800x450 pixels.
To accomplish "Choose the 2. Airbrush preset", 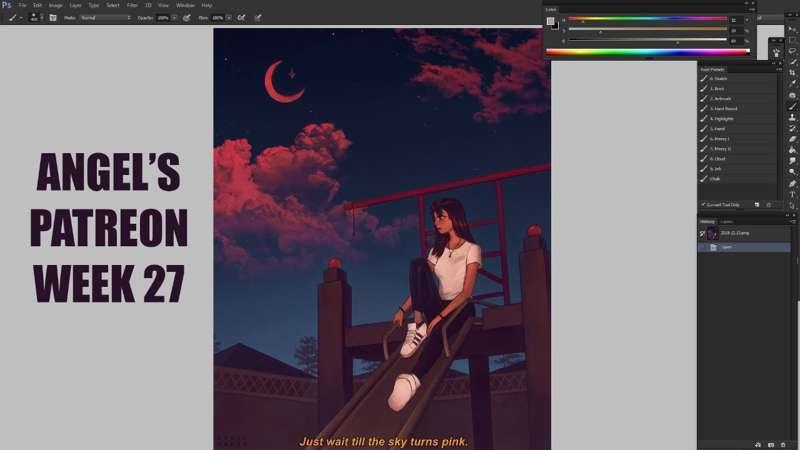I will (738, 98).
